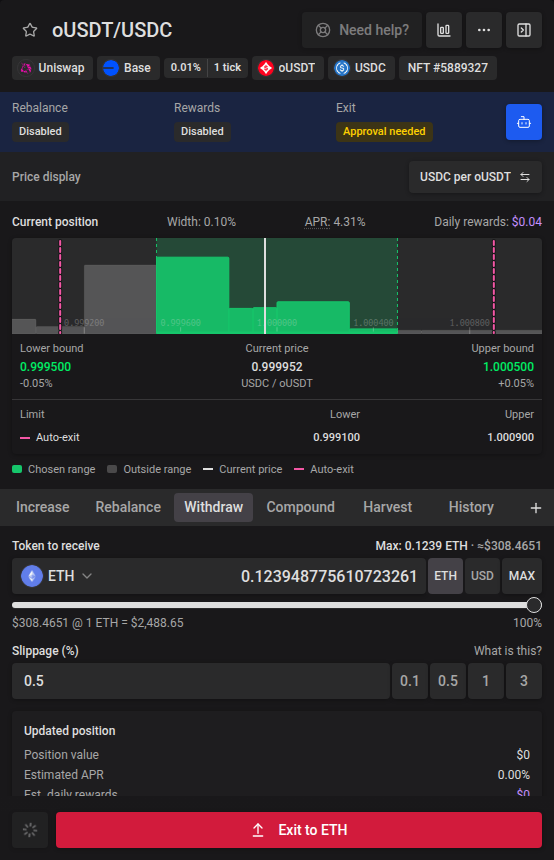Click the oUSDT token chip
The width and height of the screenshot is (554, 860).
[x=288, y=68]
